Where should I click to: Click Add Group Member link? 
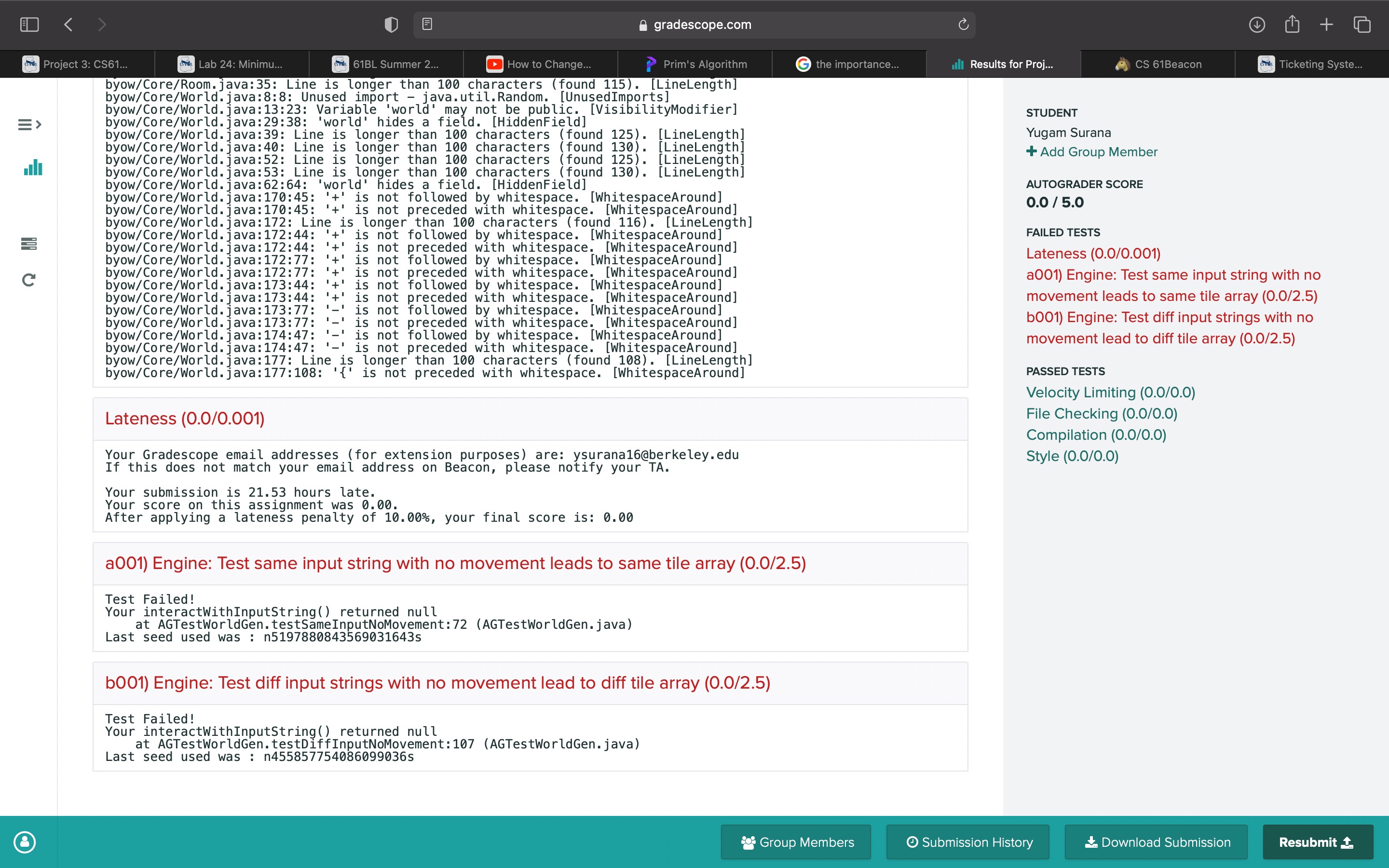point(1092,152)
